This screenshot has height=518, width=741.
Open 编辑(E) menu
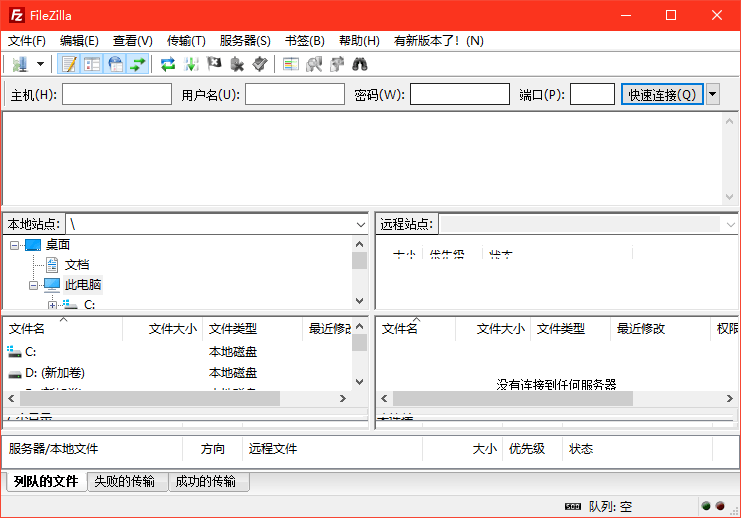(x=79, y=41)
